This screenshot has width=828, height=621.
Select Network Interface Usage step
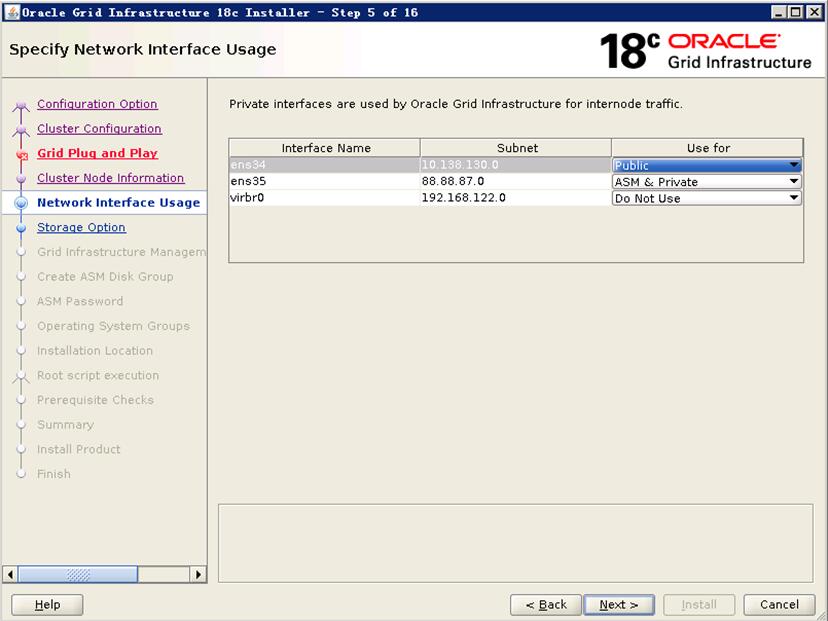click(x=118, y=203)
